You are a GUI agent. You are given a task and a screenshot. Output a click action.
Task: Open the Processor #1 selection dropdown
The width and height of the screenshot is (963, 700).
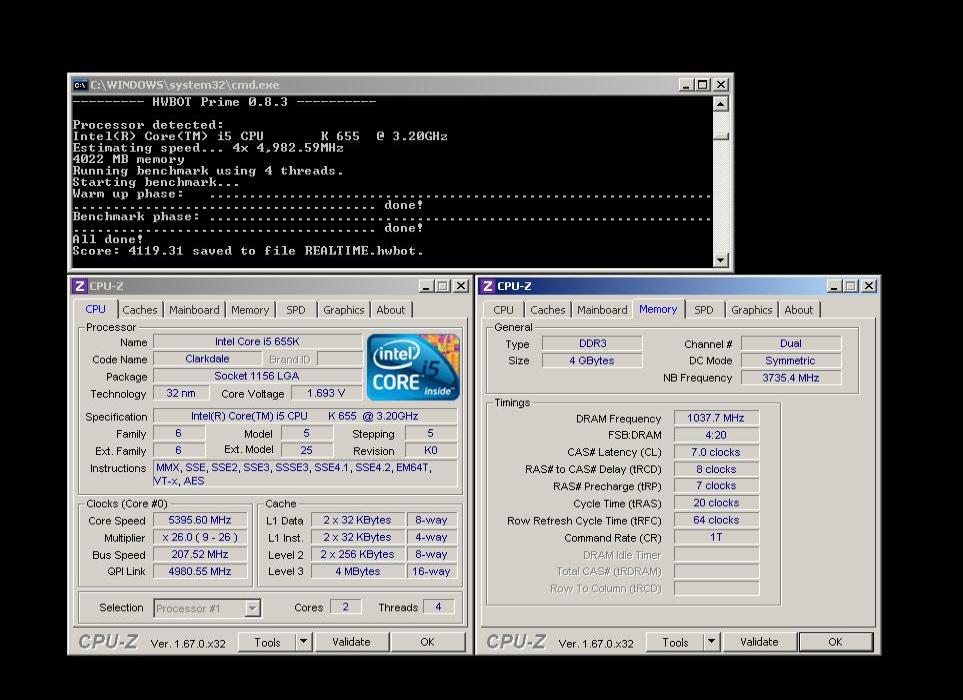coord(208,609)
